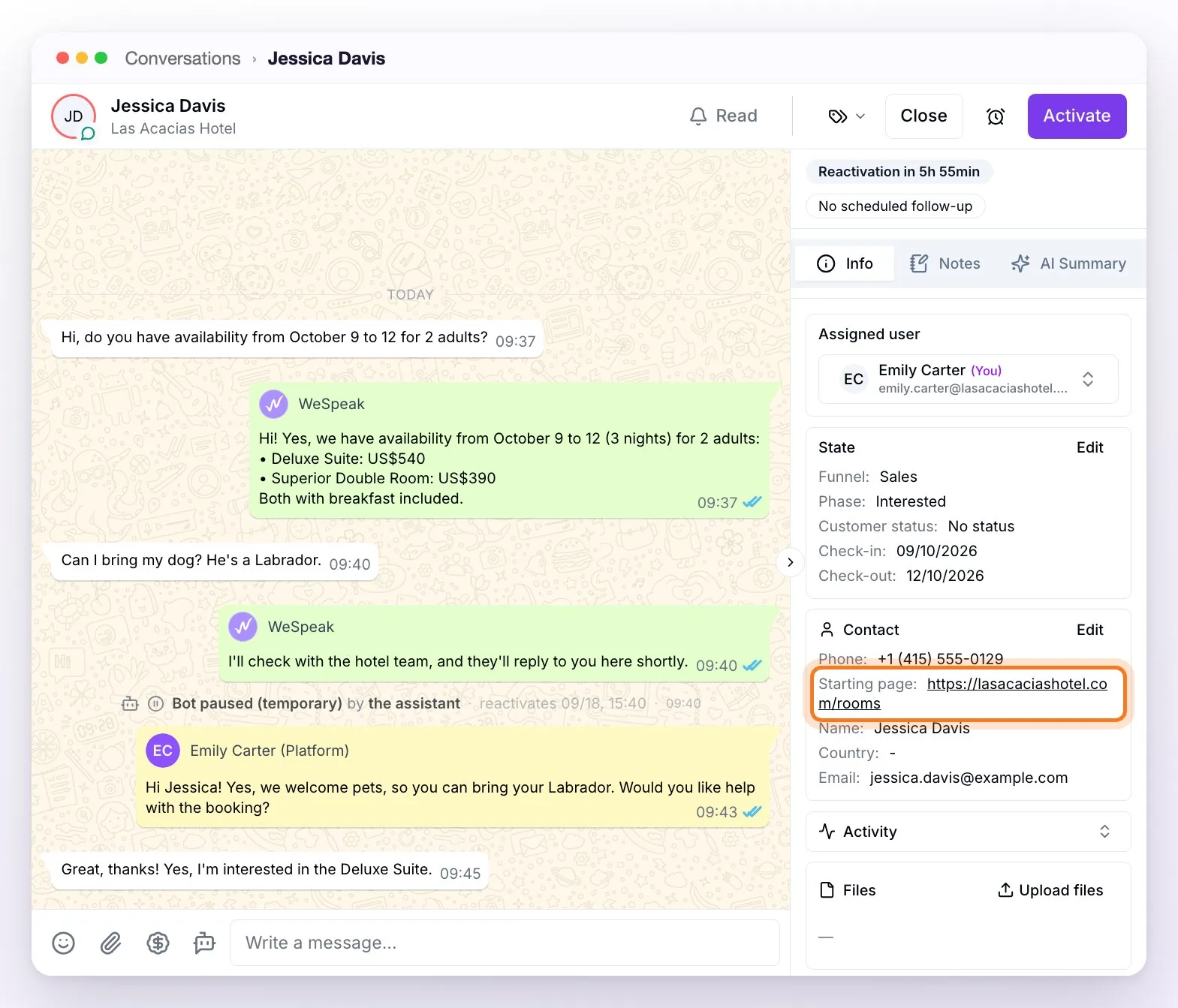Click the bell Read button
Viewport: 1178px width, 1008px height.
point(723,116)
